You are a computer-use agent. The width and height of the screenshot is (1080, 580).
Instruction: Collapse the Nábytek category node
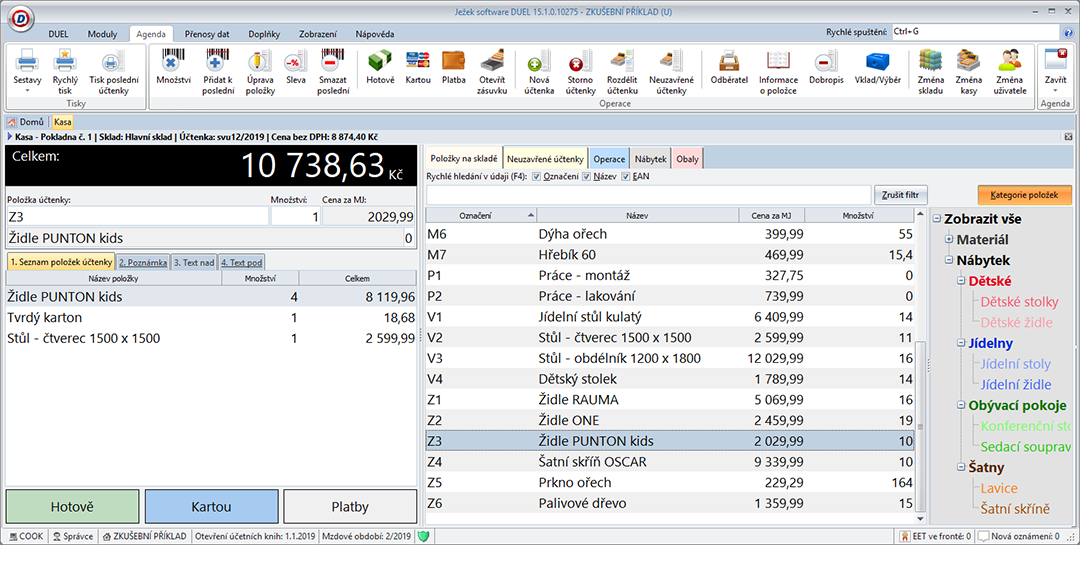click(x=949, y=260)
